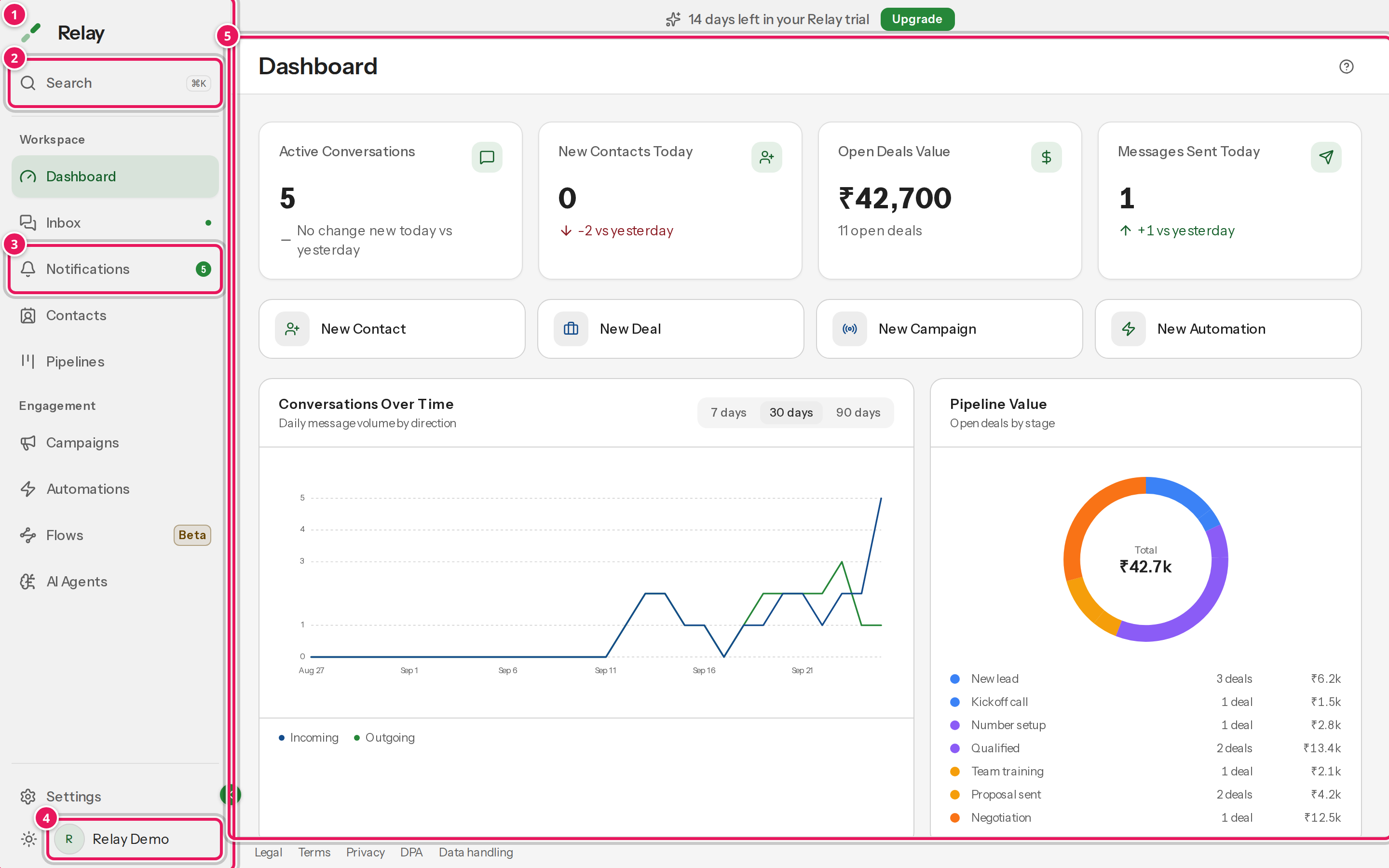1389x868 pixels.
Task: Toggle the Incoming legend entry
Action: [309, 738]
